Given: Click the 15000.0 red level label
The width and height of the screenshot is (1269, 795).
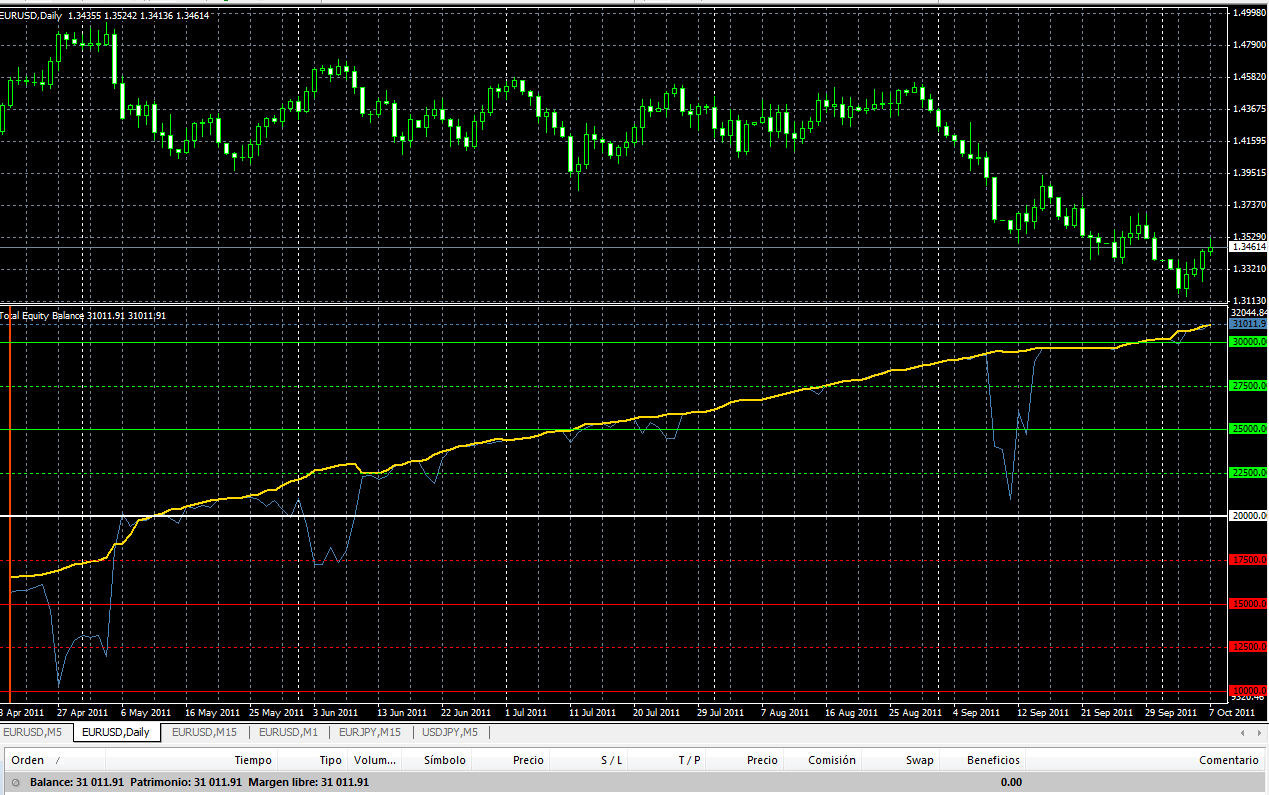Looking at the screenshot, I should tap(1249, 604).
